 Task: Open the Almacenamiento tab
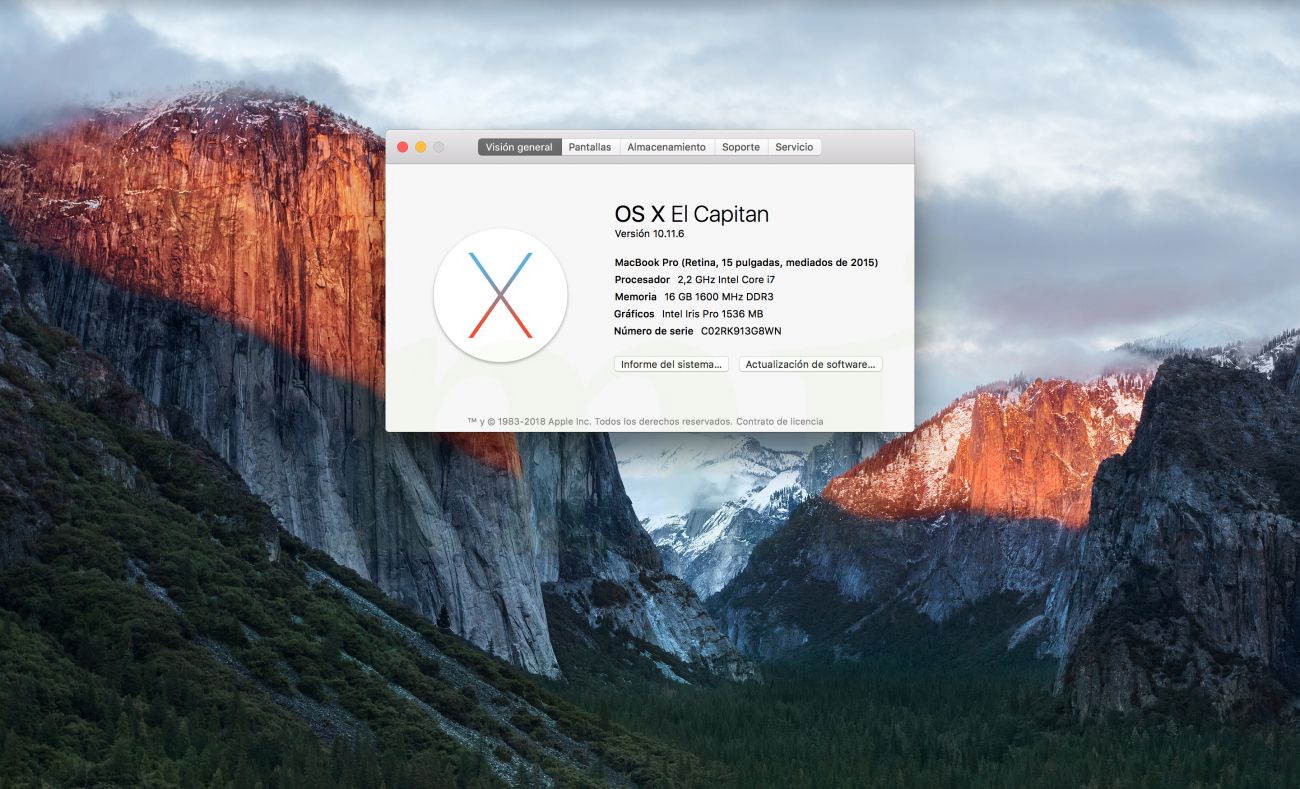[x=666, y=147]
